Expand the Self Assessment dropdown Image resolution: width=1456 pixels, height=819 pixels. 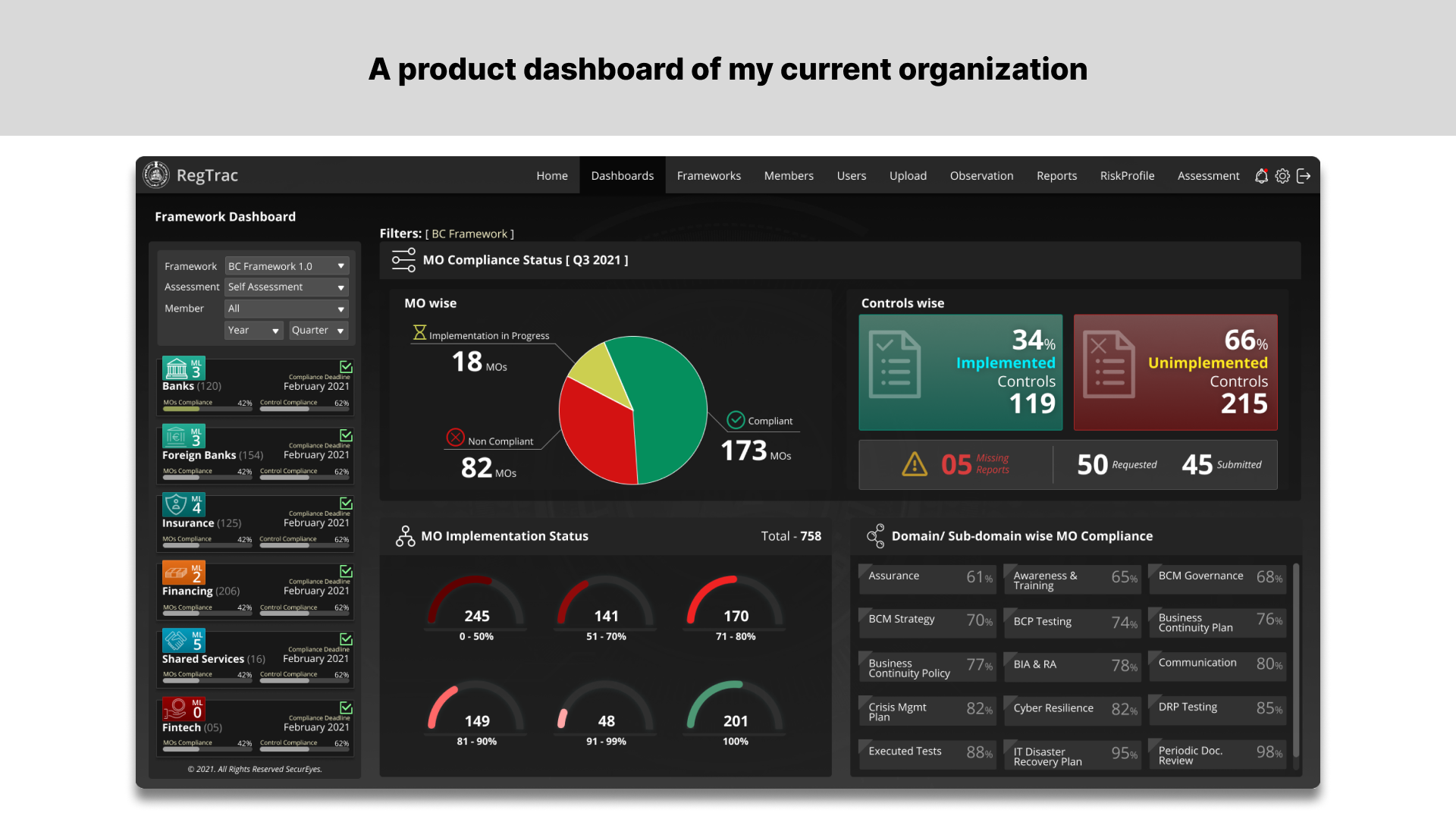(x=286, y=287)
